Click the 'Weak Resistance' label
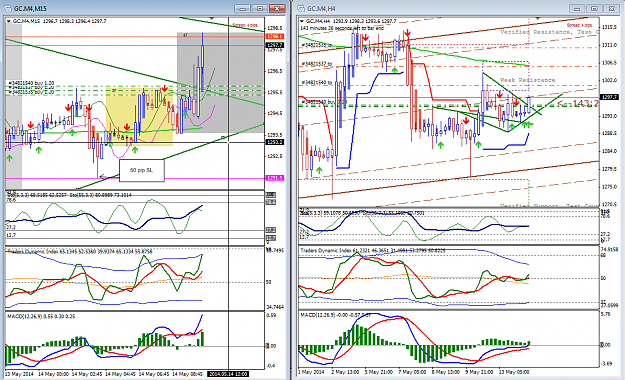This screenshot has height=380, width=625. (x=527, y=80)
